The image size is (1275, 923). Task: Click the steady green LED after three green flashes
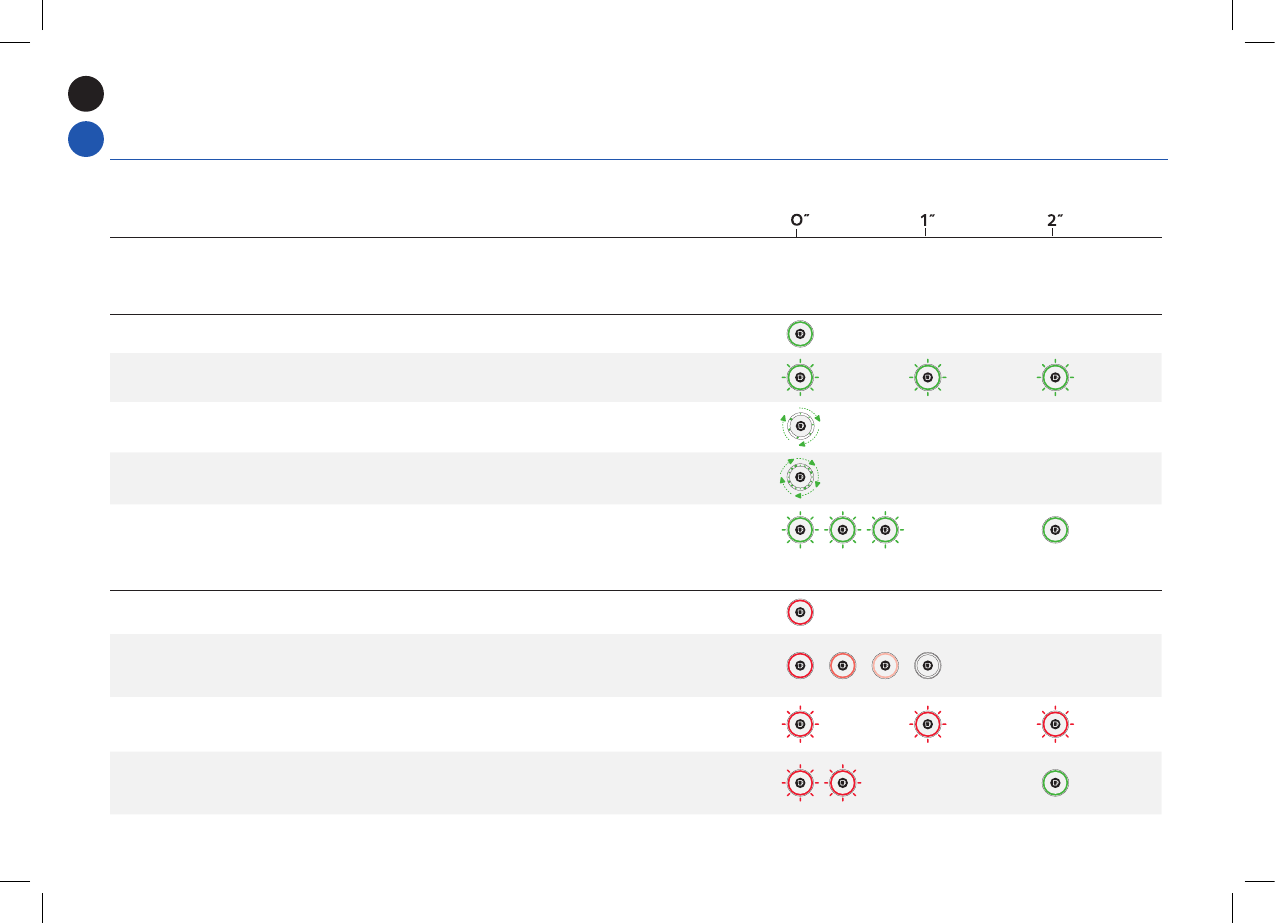pyautogui.click(x=1055, y=529)
